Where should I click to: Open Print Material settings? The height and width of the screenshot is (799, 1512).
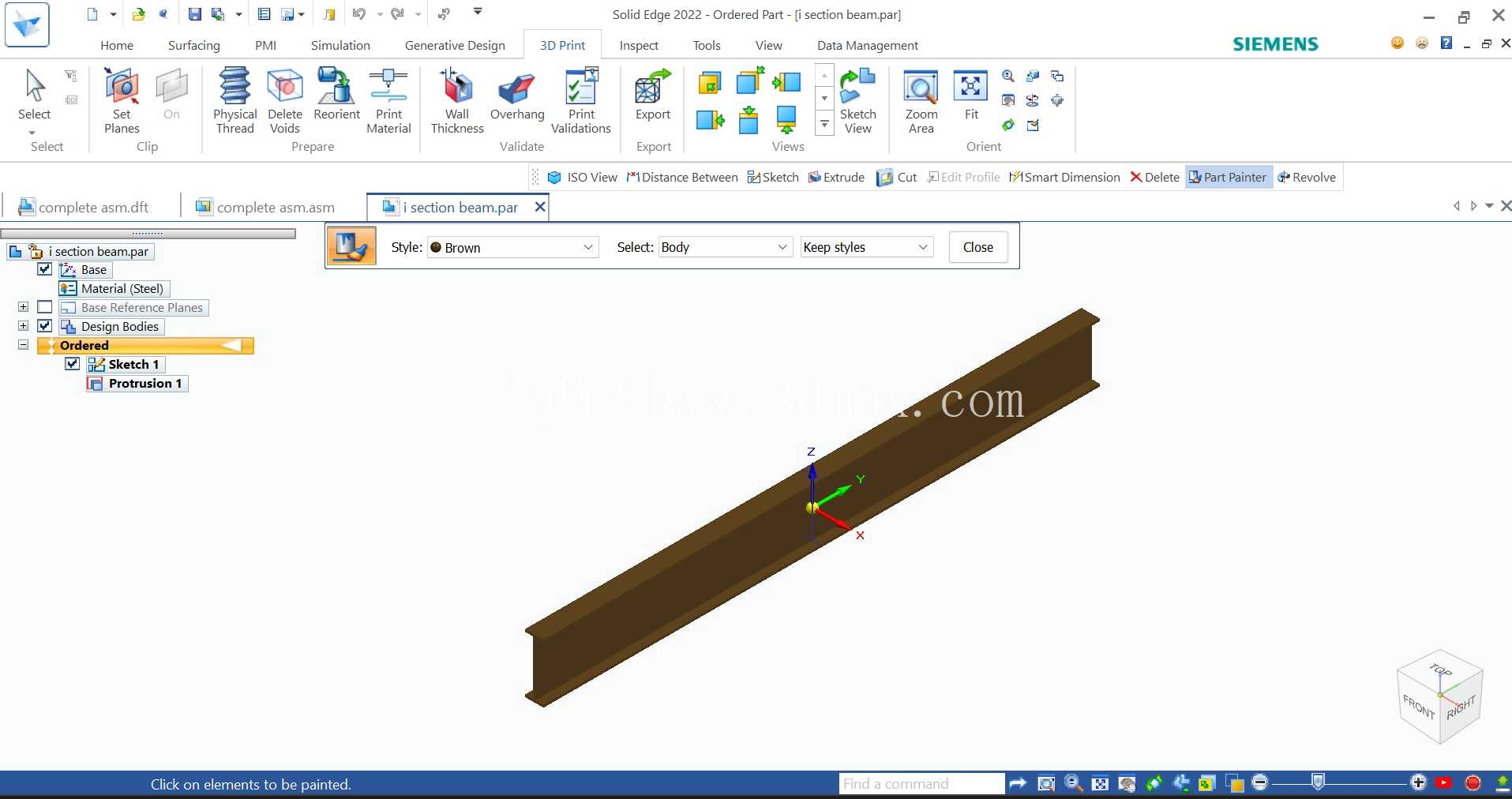pos(388,100)
